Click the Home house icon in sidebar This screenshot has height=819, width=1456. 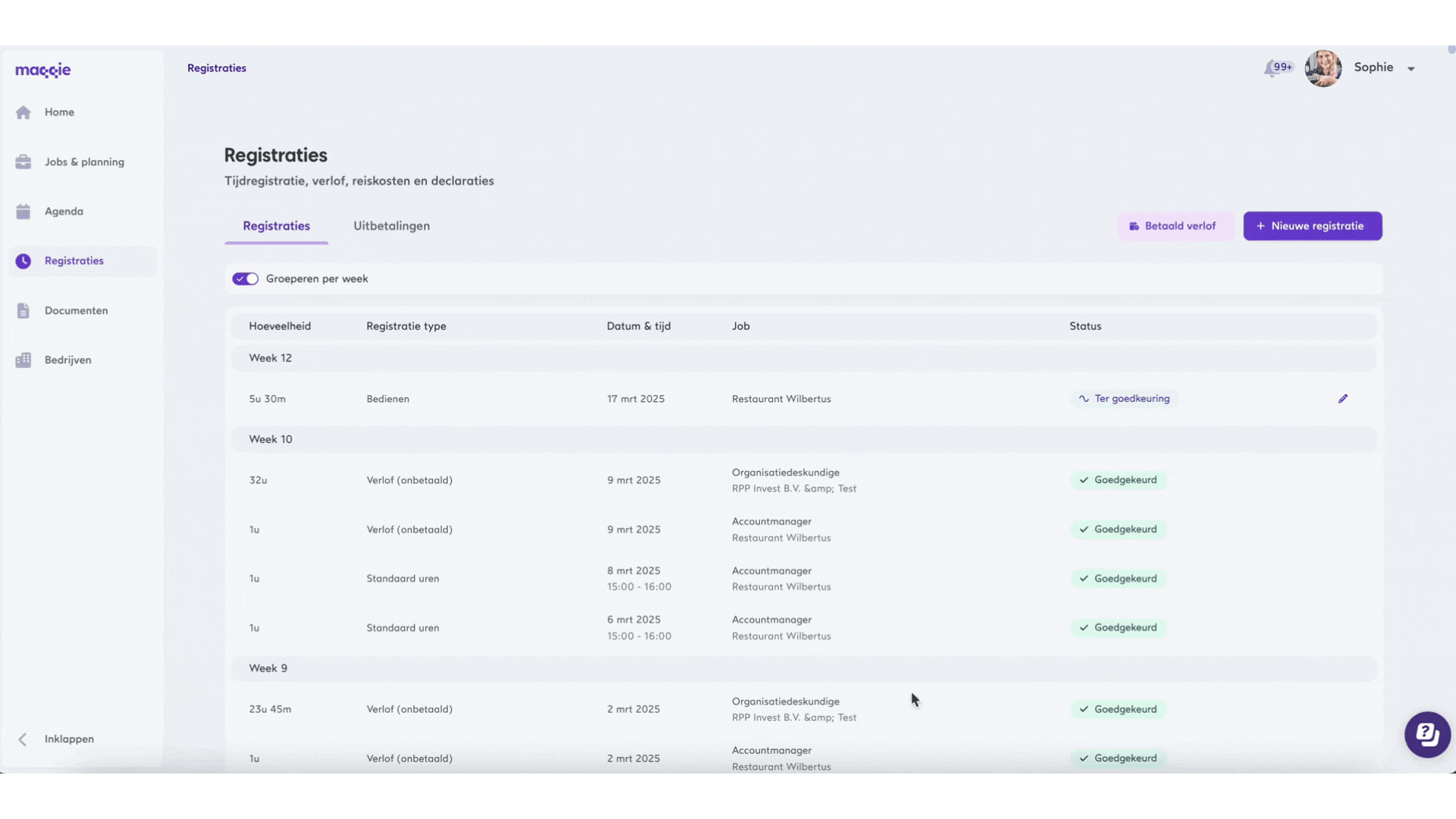24,112
